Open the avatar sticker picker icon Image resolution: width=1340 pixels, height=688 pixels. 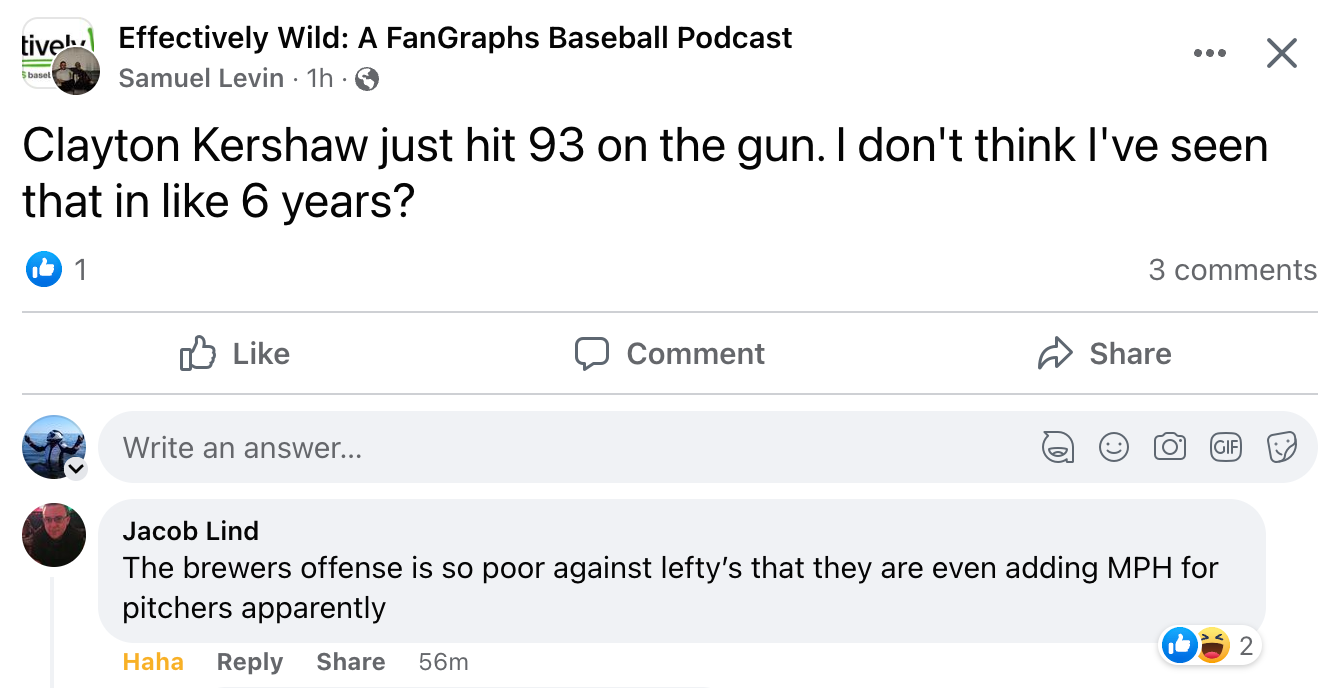point(1057,447)
